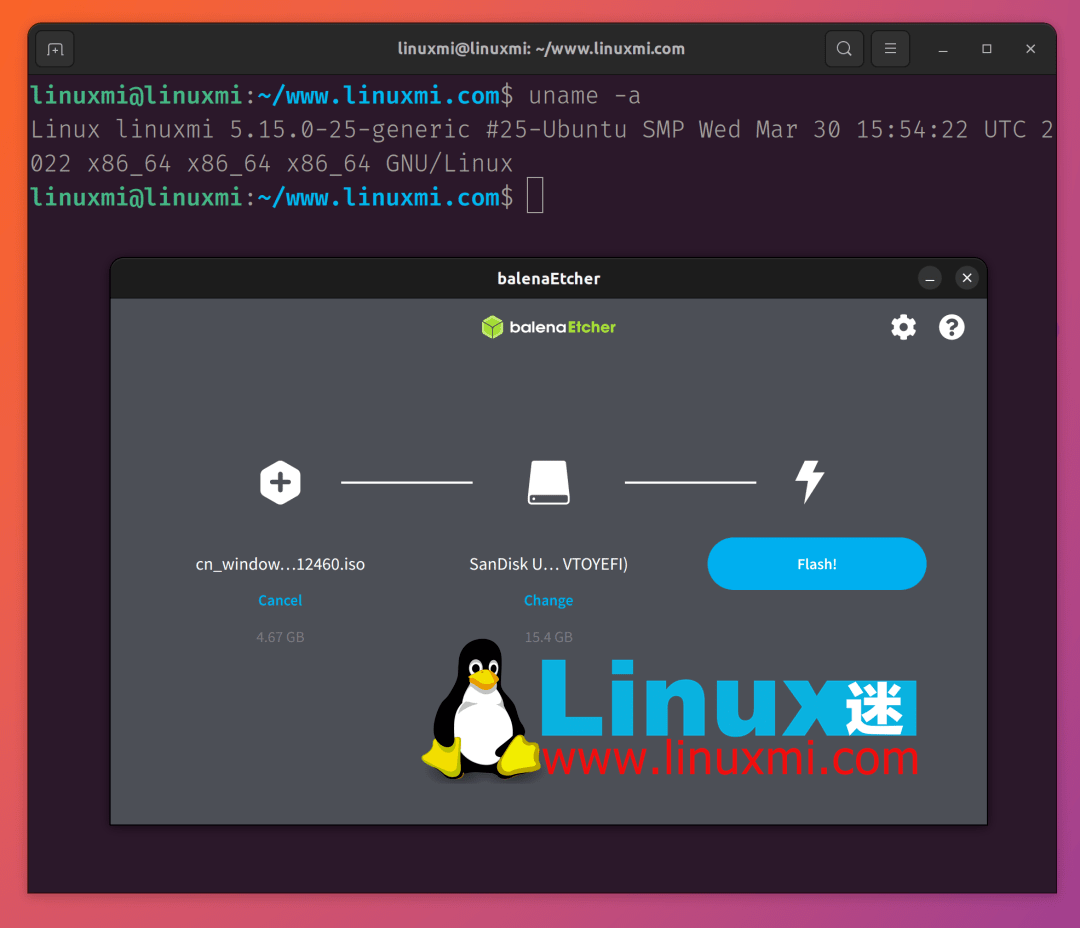
Task: Open terminal hamburger menu
Action: [890, 49]
